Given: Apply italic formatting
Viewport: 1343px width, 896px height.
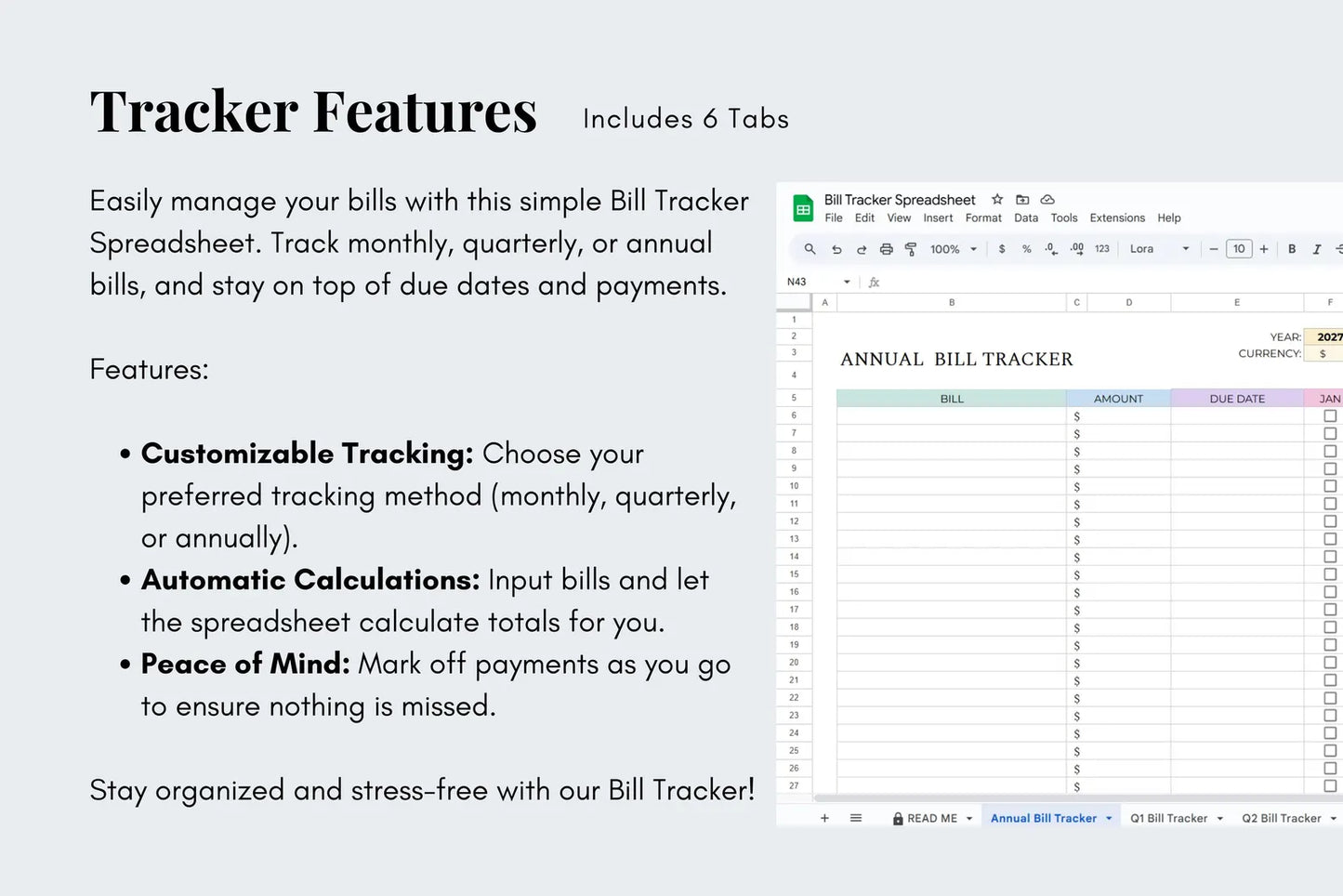Looking at the screenshot, I should pyautogui.click(x=1317, y=249).
